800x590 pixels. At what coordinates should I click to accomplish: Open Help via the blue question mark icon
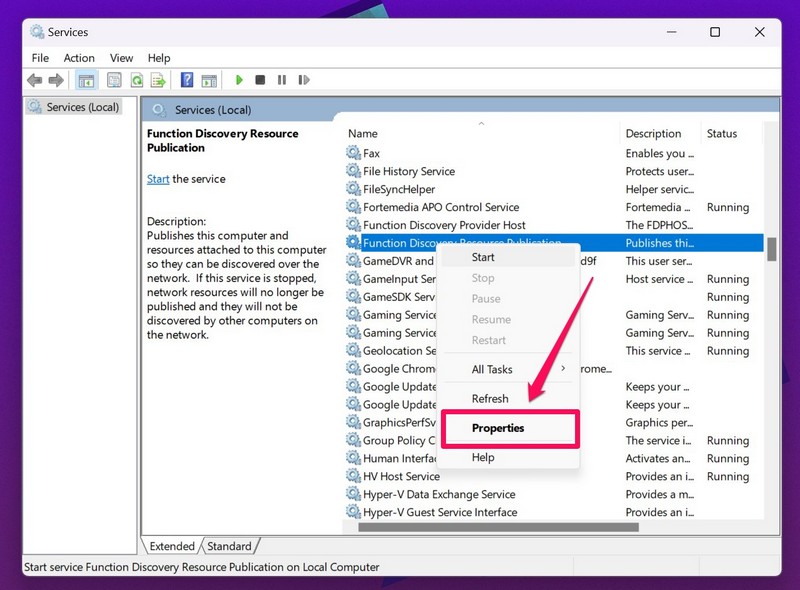(x=187, y=80)
